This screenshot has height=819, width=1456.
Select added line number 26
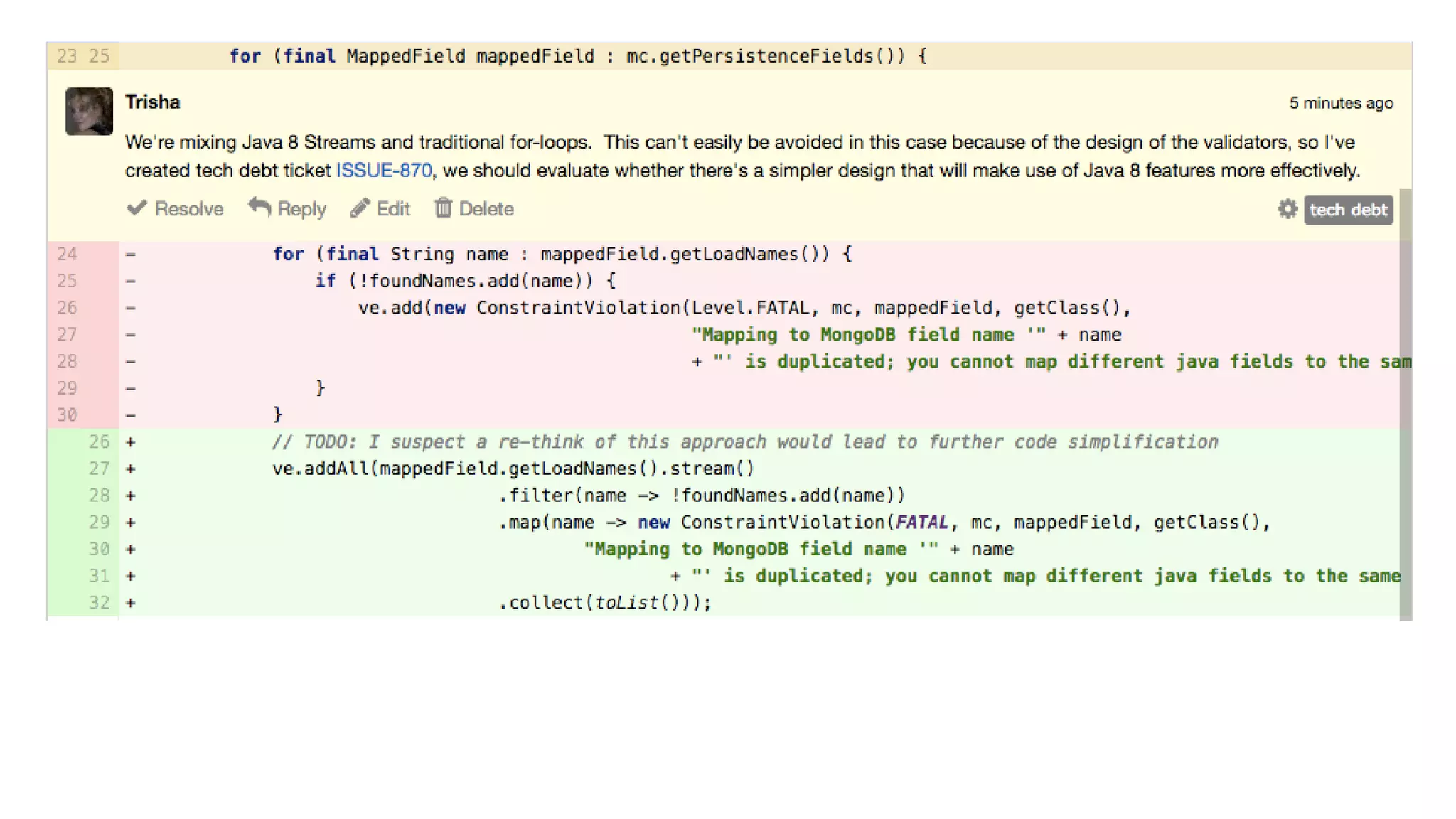99,441
